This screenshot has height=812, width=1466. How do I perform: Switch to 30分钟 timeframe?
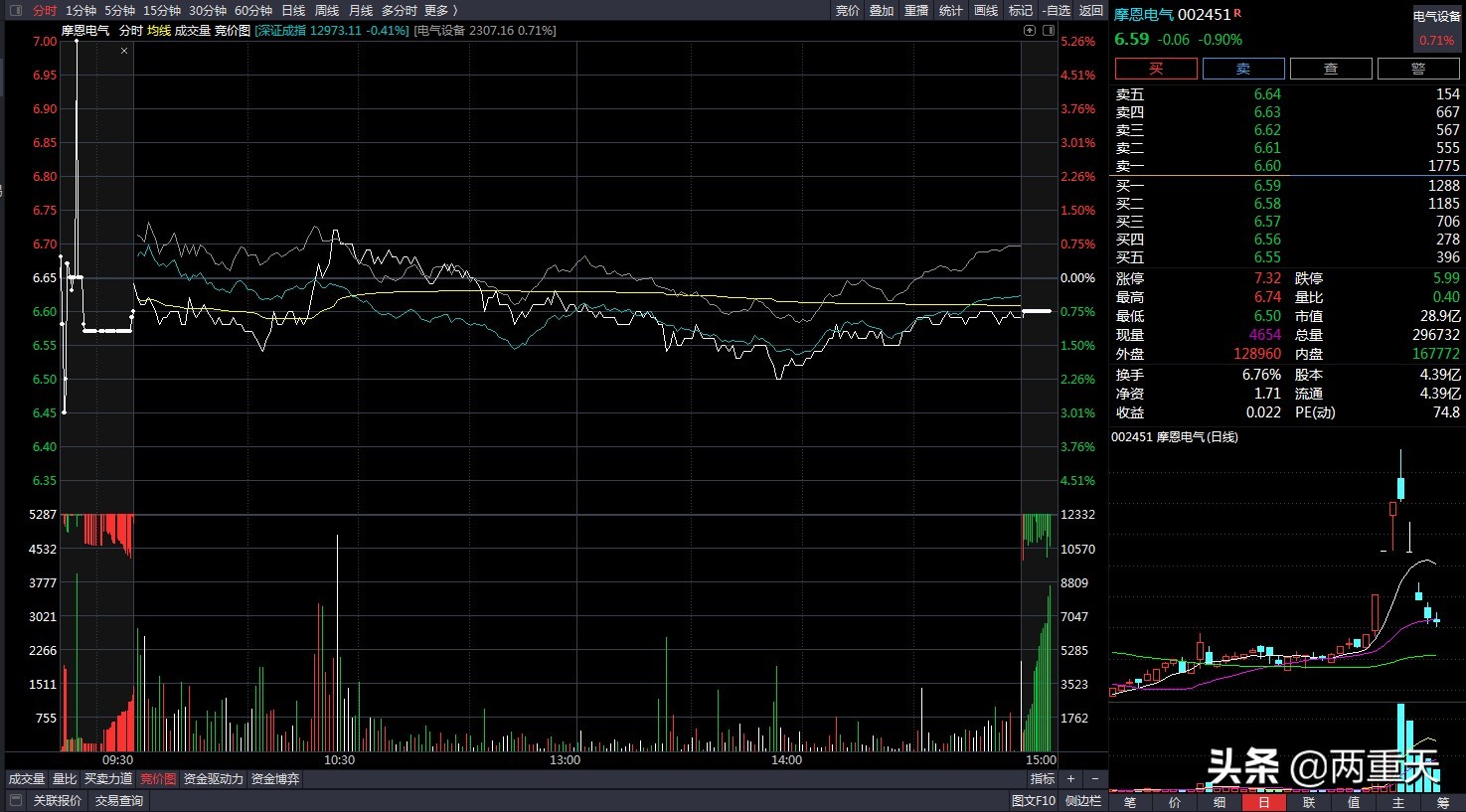point(208,10)
